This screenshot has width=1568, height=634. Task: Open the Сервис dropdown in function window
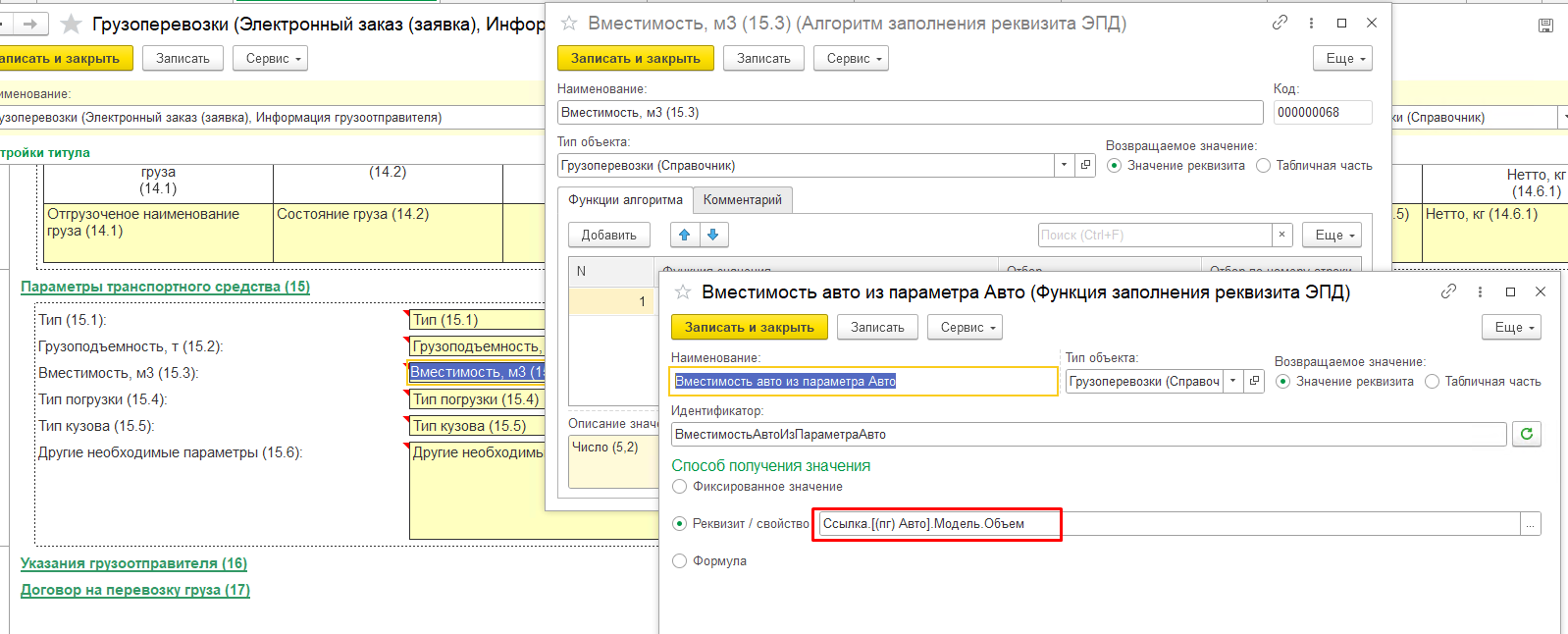965,327
